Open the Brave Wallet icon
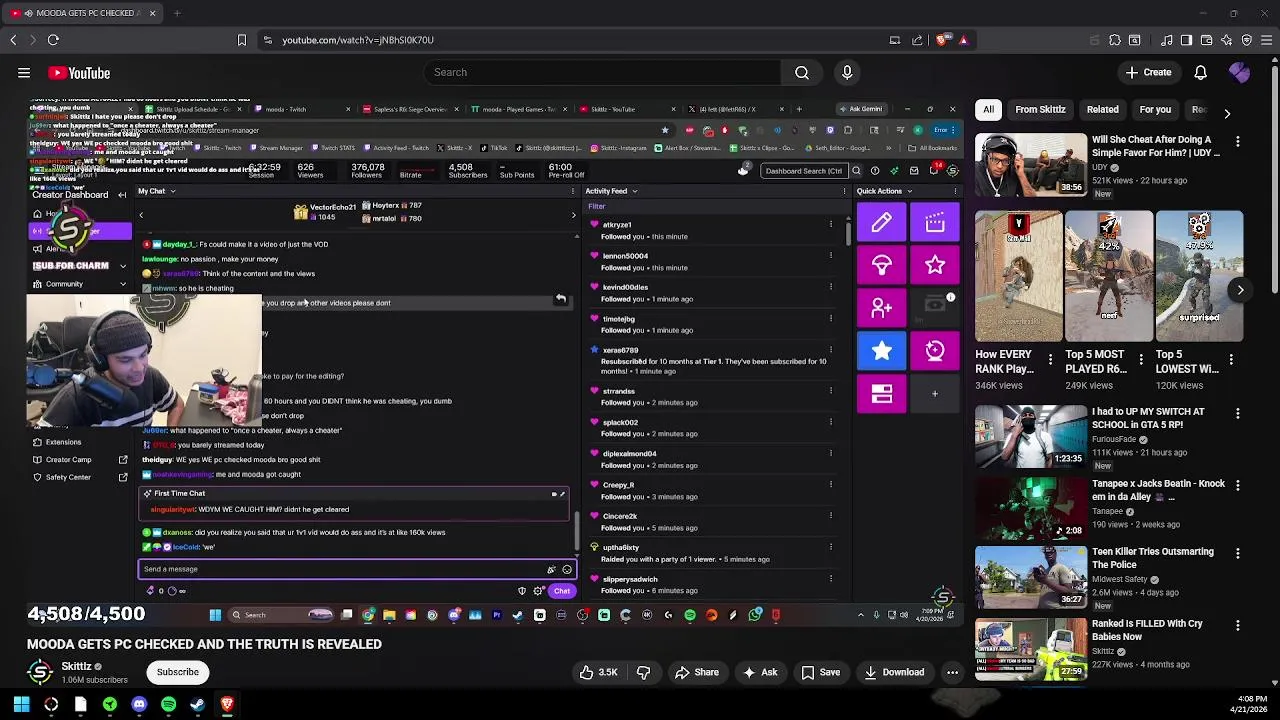The height and width of the screenshot is (720, 1280). click(x=1206, y=40)
